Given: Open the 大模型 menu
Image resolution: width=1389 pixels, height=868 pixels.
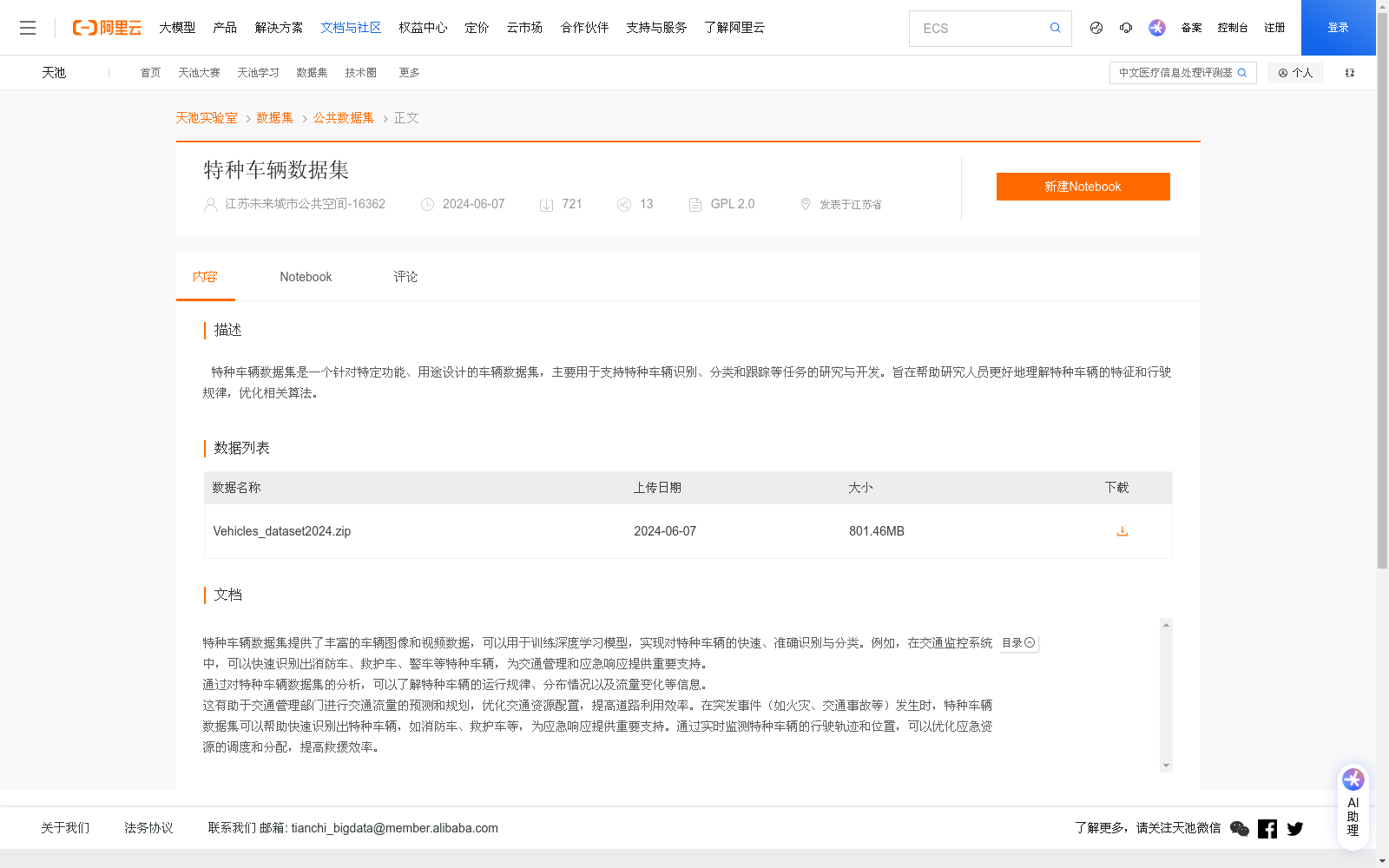Looking at the screenshot, I should tap(177, 28).
